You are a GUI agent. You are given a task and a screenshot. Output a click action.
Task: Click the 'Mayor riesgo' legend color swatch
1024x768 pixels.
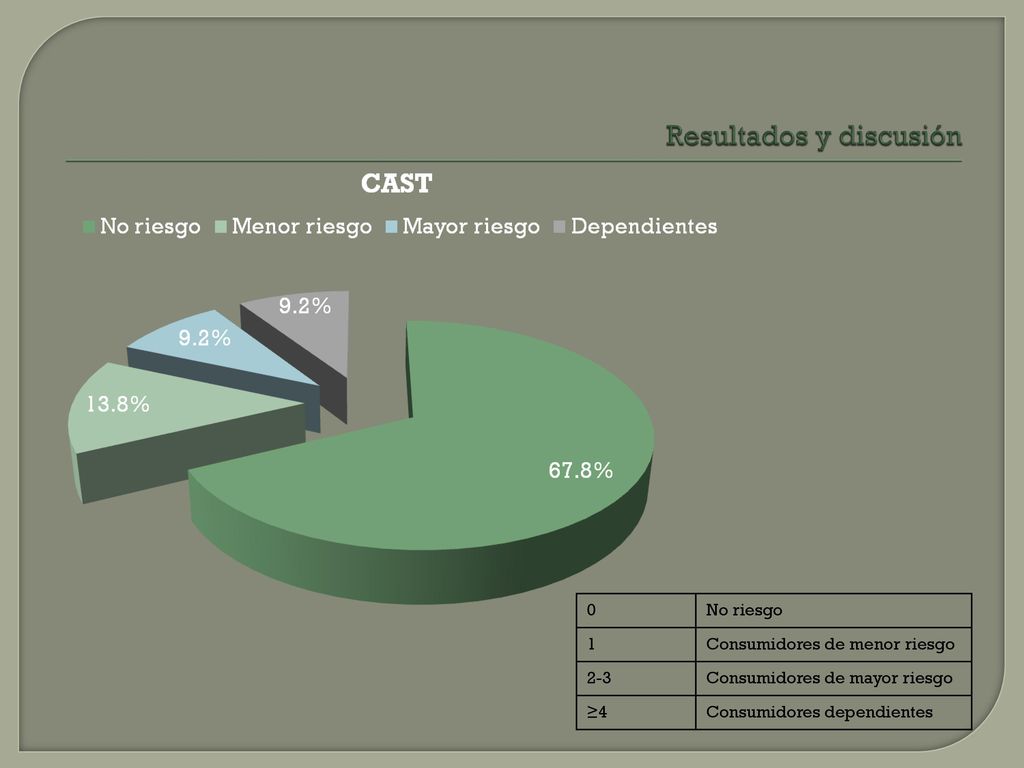(x=392, y=227)
